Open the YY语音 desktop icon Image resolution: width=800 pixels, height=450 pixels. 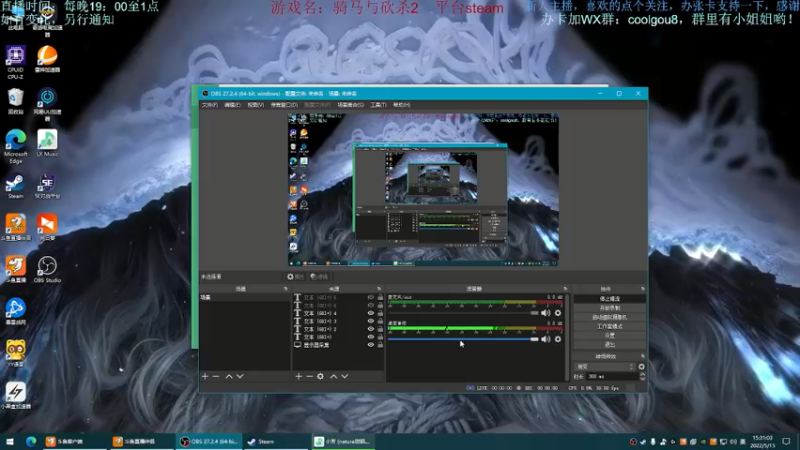[x=15, y=352]
